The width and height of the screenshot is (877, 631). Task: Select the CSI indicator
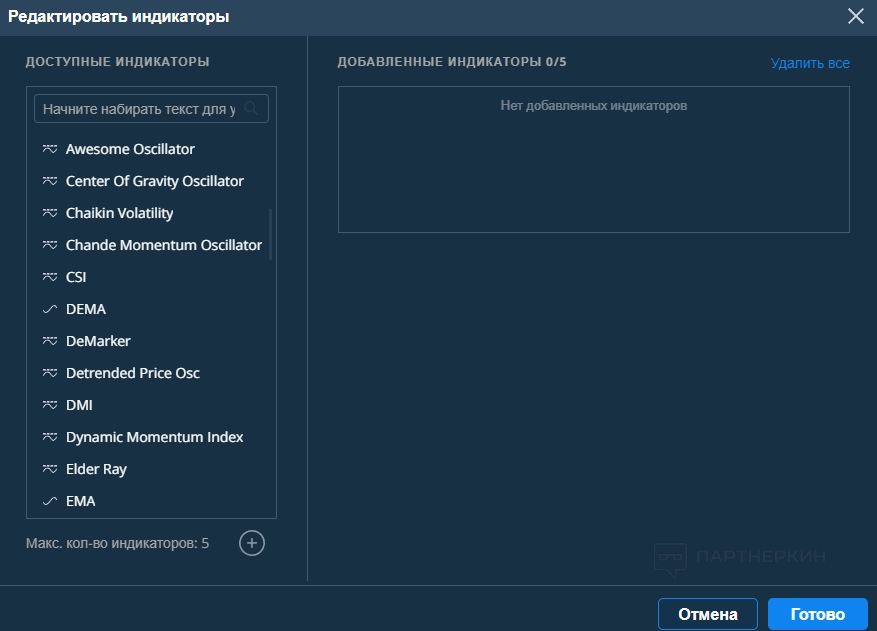click(76, 277)
